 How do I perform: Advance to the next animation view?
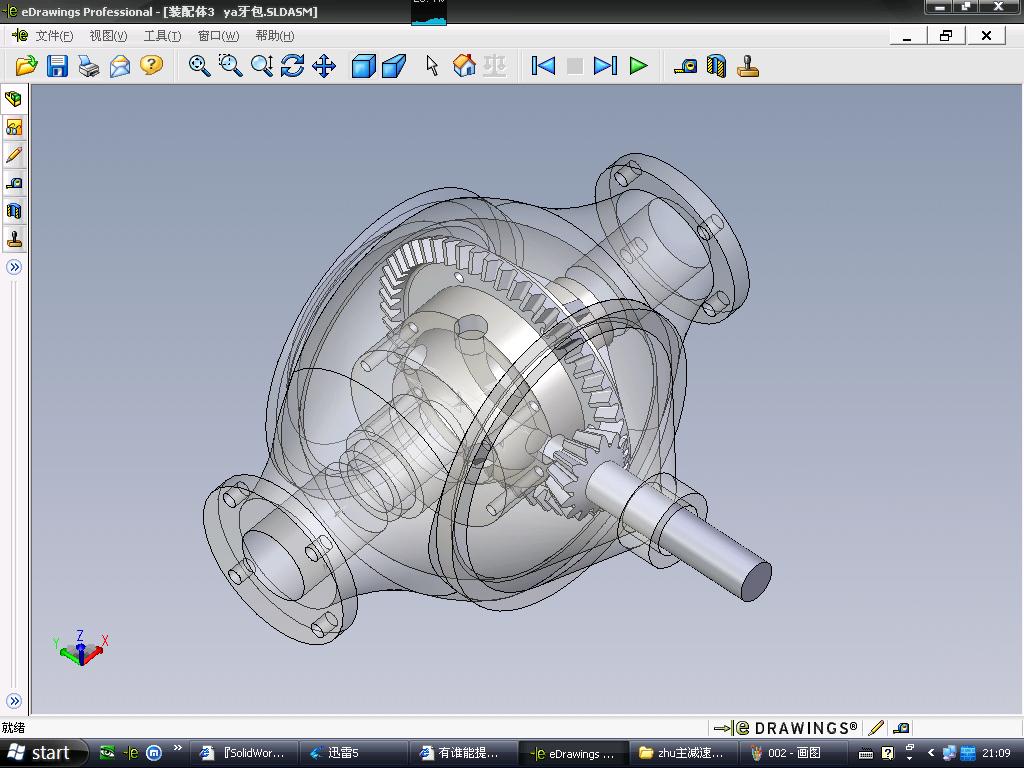pyautogui.click(x=605, y=65)
